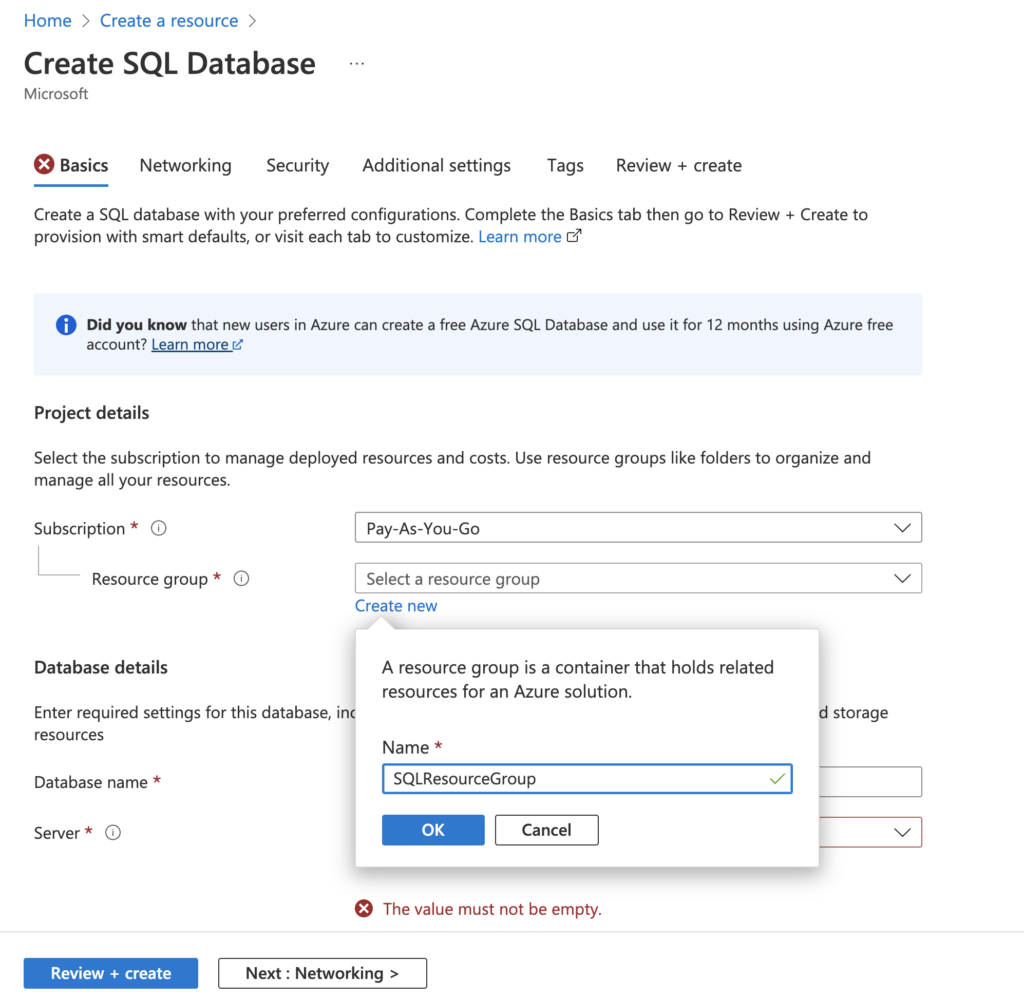Switch to the Networking tab
Image resolution: width=1024 pixels, height=1000 pixels.
click(x=185, y=165)
